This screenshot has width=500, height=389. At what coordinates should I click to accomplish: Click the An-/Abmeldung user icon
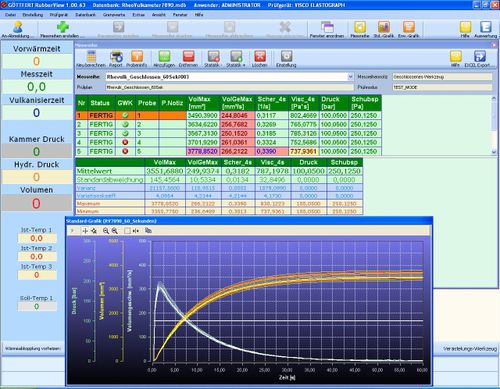tap(18, 27)
